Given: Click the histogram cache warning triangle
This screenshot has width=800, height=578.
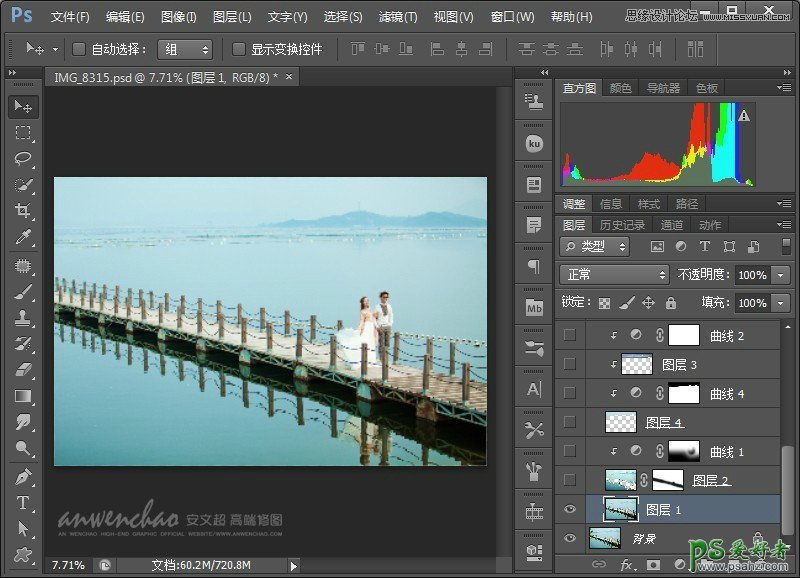Looking at the screenshot, I should click(744, 116).
